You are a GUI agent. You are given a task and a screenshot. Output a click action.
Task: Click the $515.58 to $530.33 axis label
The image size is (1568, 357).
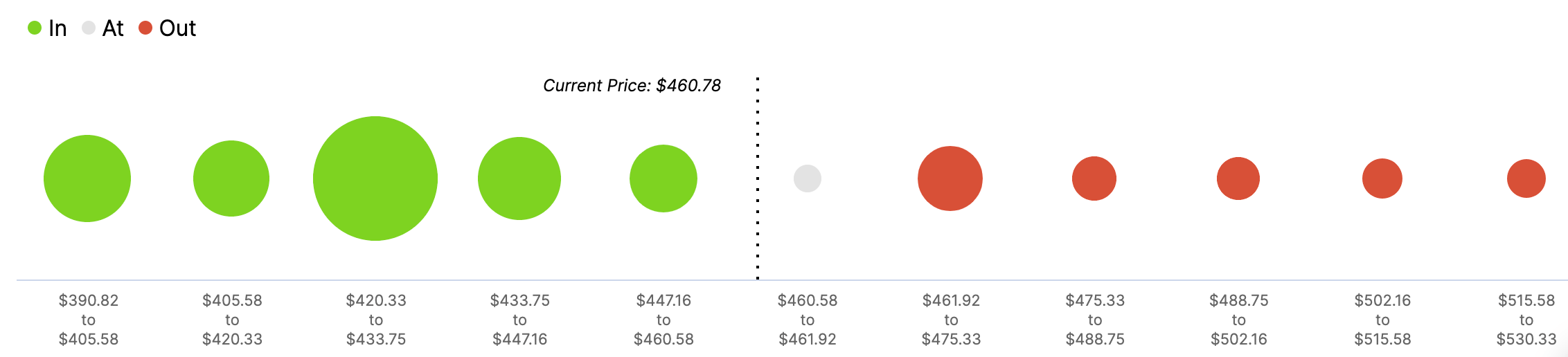[x=1526, y=320]
